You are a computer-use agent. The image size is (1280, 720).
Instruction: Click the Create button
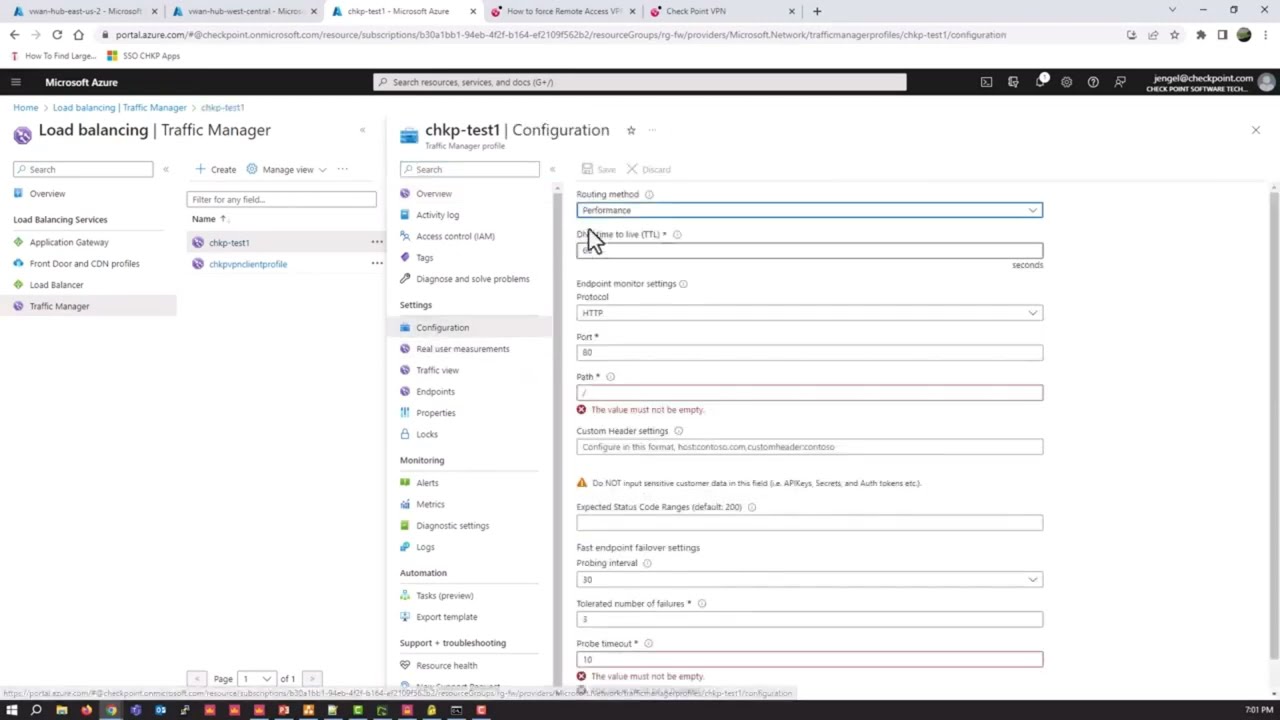(216, 170)
